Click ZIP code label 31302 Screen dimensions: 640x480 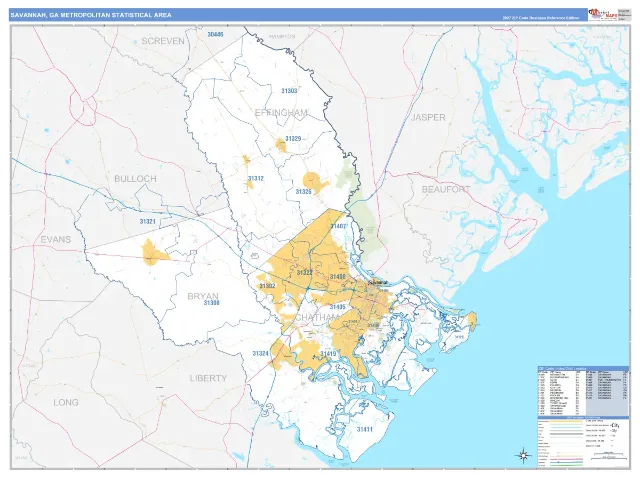[x=267, y=286]
